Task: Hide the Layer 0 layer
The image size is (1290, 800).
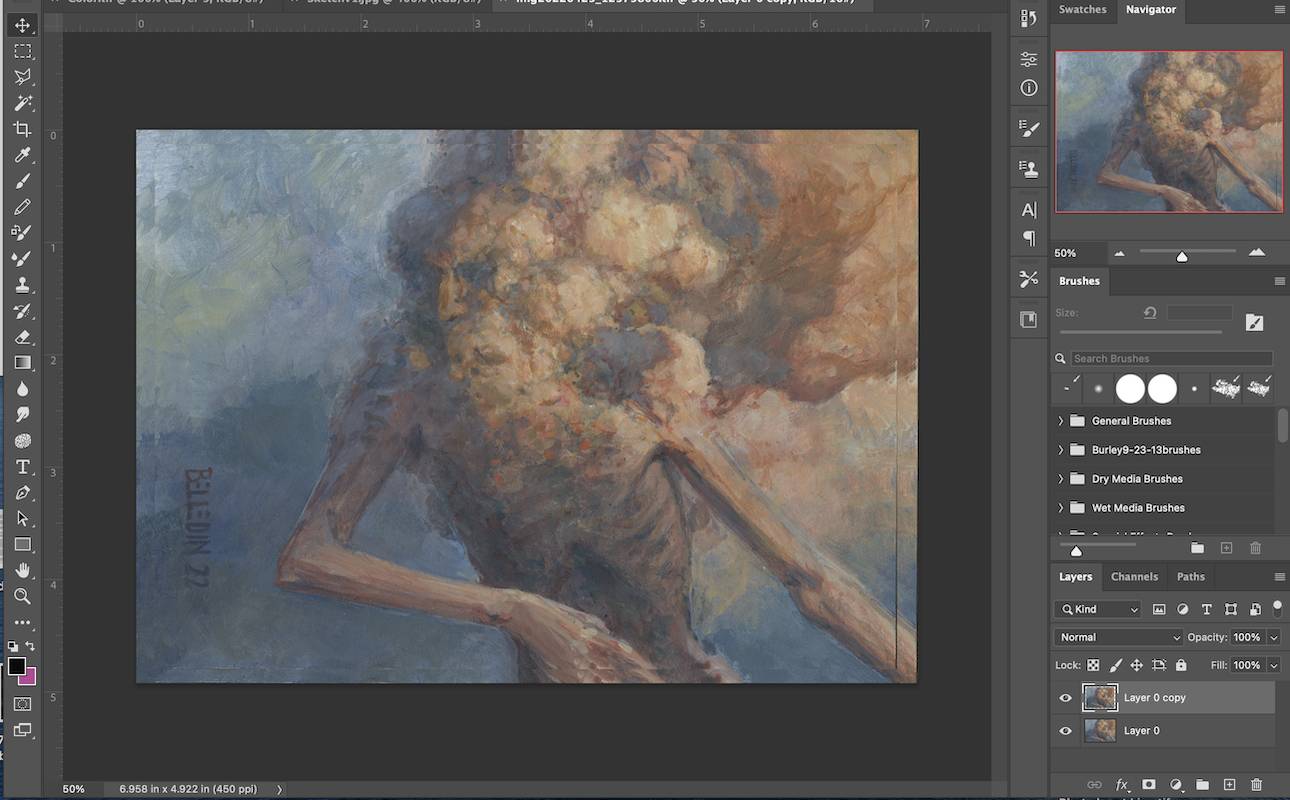Action: pyautogui.click(x=1065, y=731)
